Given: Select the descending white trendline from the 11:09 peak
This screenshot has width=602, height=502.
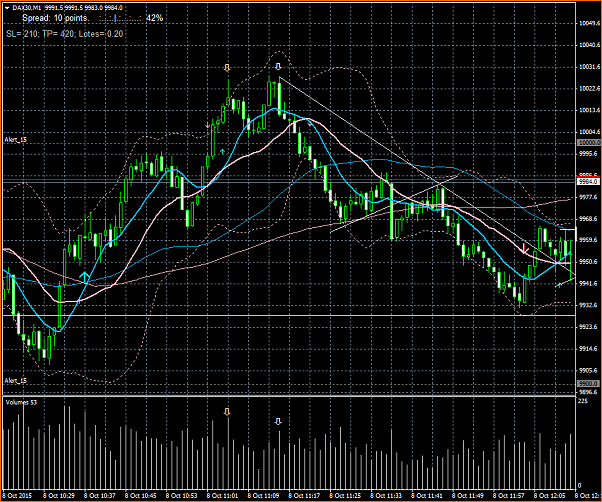Looking at the screenshot, I should click(x=427, y=178).
